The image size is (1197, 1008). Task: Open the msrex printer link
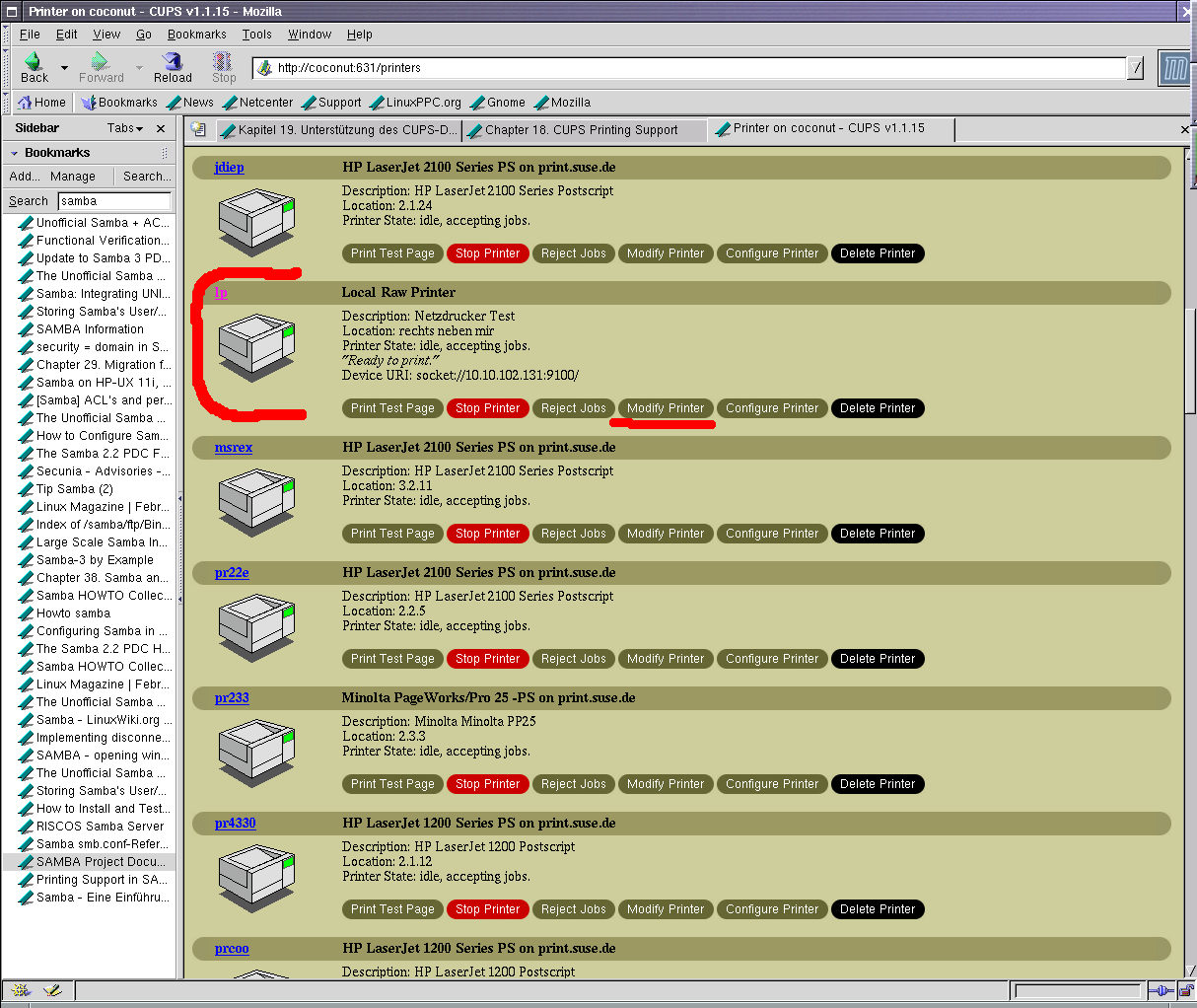(234, 448)
